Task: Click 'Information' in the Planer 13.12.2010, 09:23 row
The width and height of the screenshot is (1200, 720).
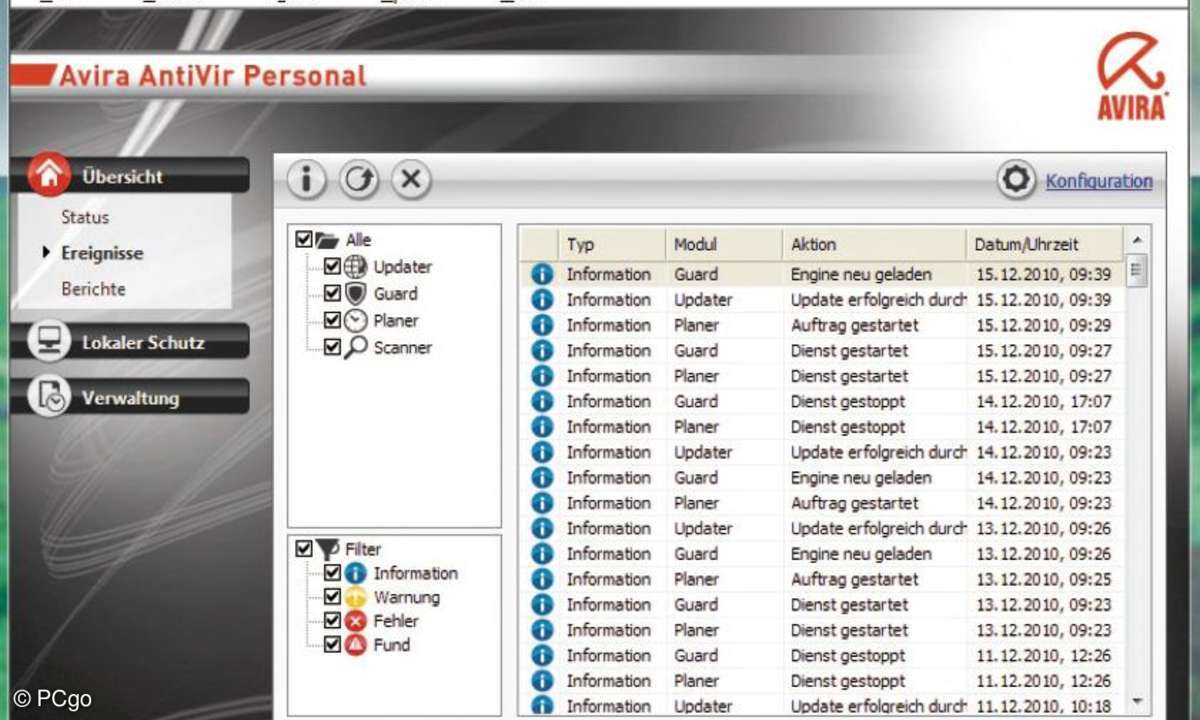Action: click(x=608, y=630)
